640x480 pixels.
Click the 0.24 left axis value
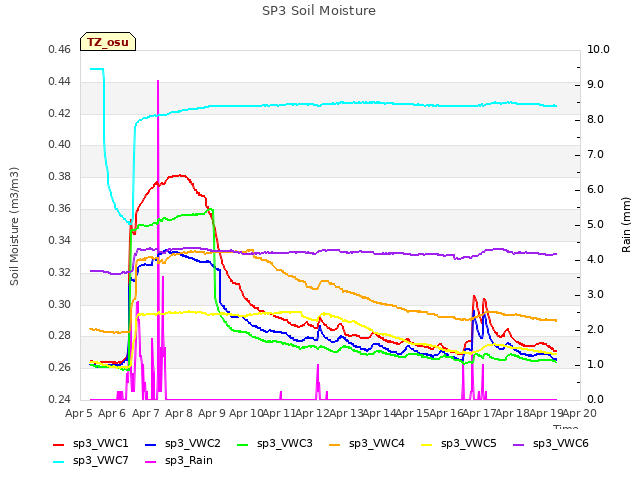(60, 399)
